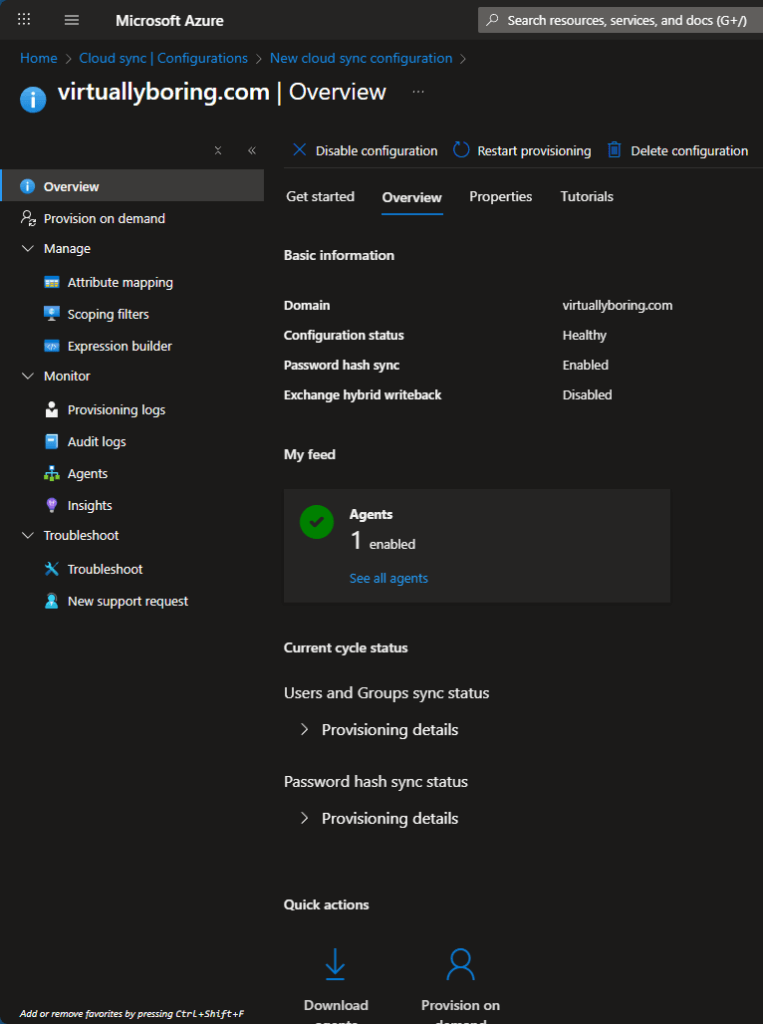The image size is (763, 1024).
Task: Click the Provisioning logs icon
Action: click(x=52, y=410)
